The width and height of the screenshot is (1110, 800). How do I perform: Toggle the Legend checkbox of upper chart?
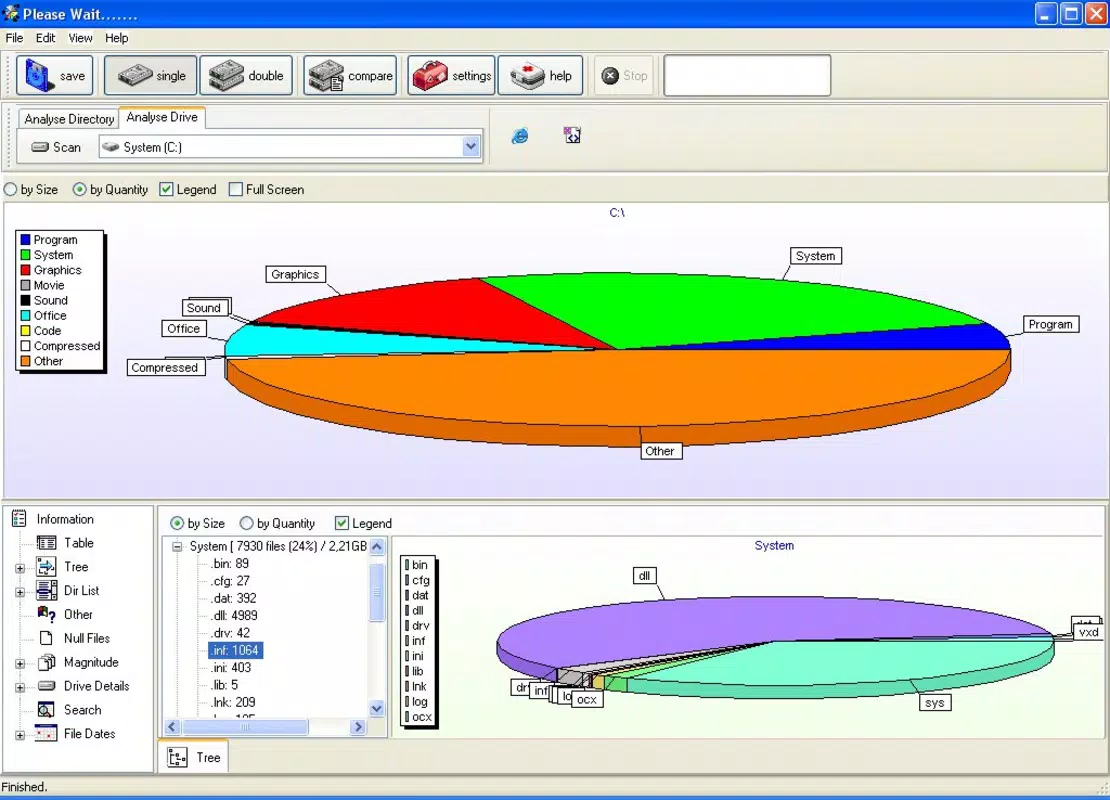[x=166, y=190]
